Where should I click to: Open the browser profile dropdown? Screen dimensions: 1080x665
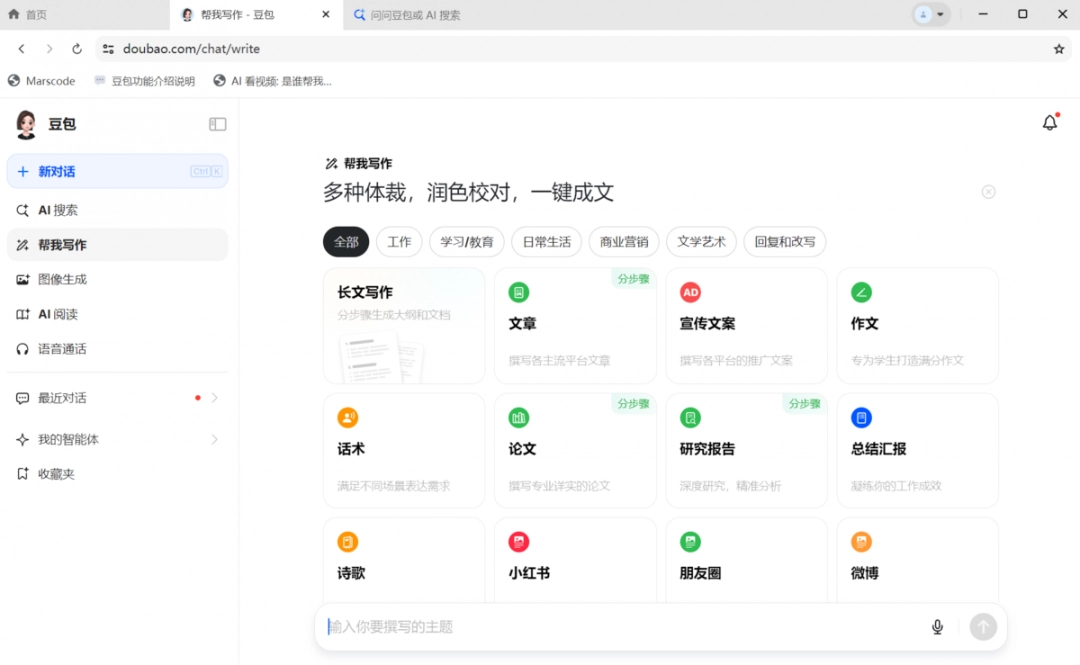coord(929,14)
